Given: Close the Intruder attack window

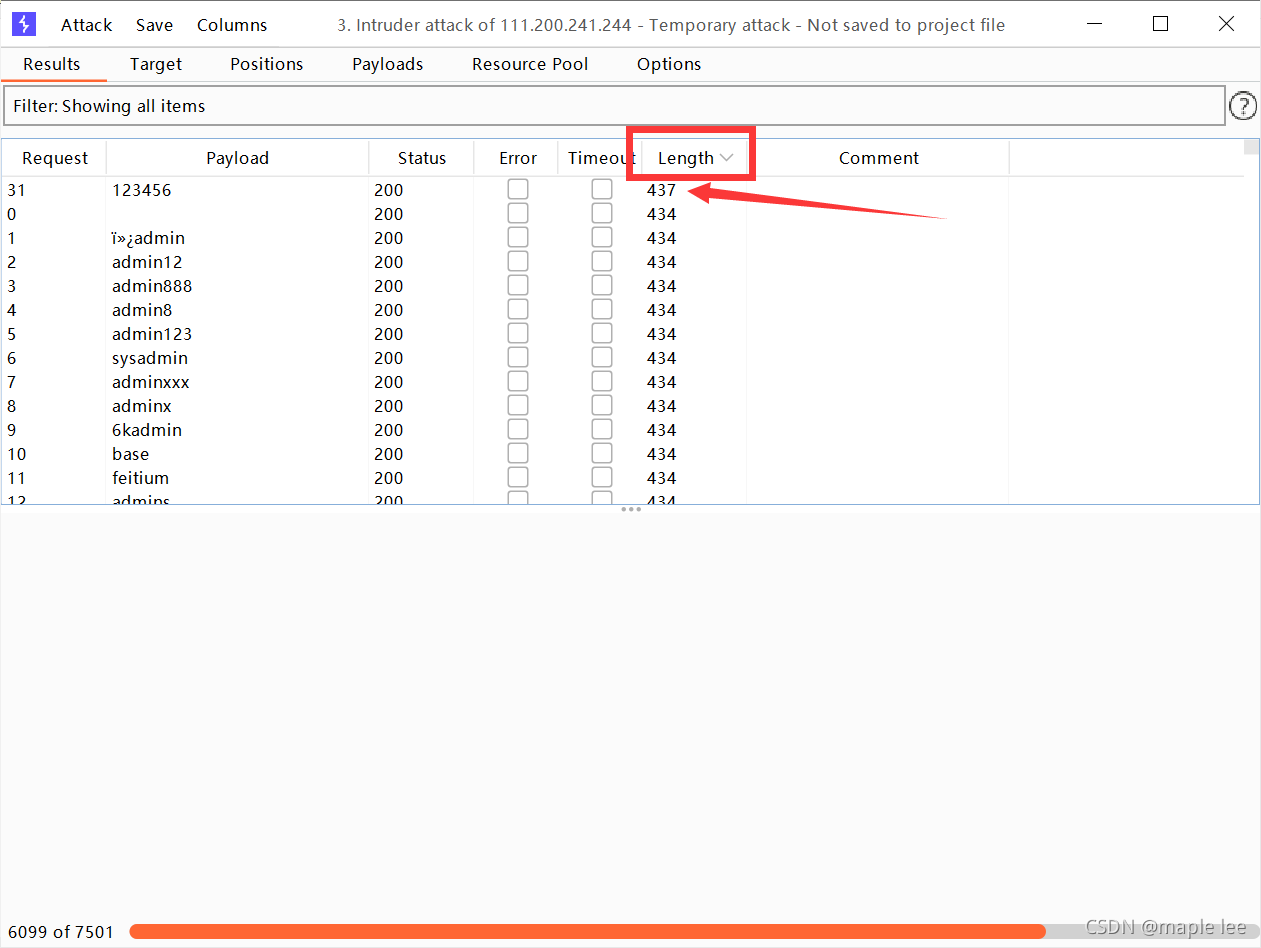Looking at the screenshot, I should [x=1226, y=24].
